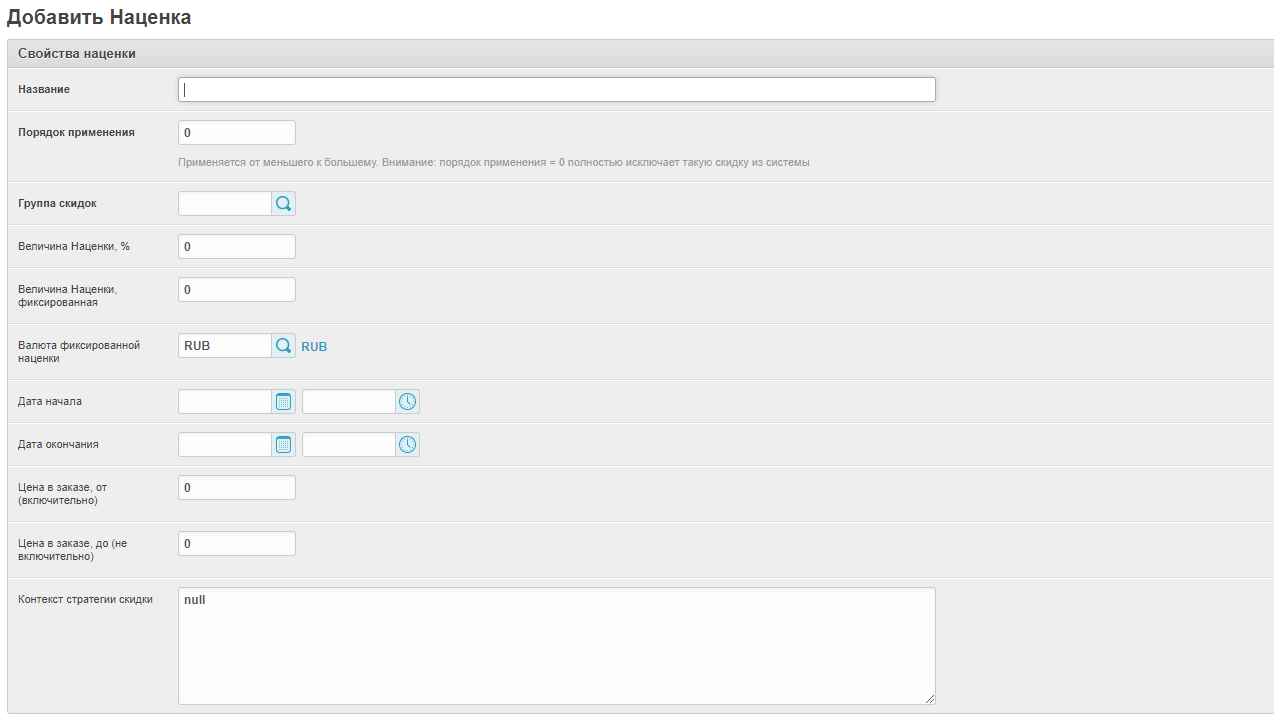Open clock time picker for Дата окончания
The image size is (1274, 715).
tap(407, 445)
